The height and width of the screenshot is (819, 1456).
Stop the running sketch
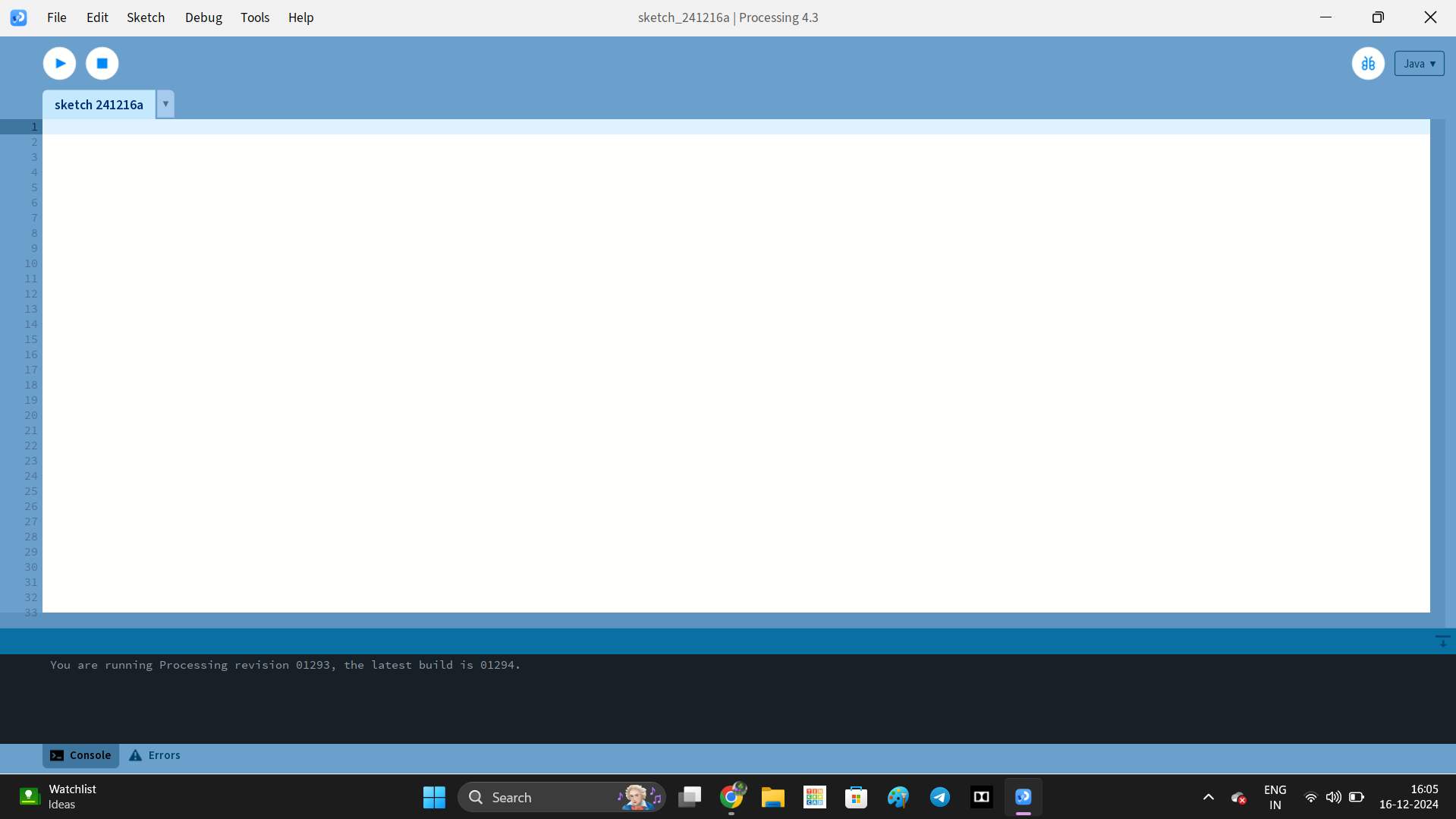tap(102, 63)
